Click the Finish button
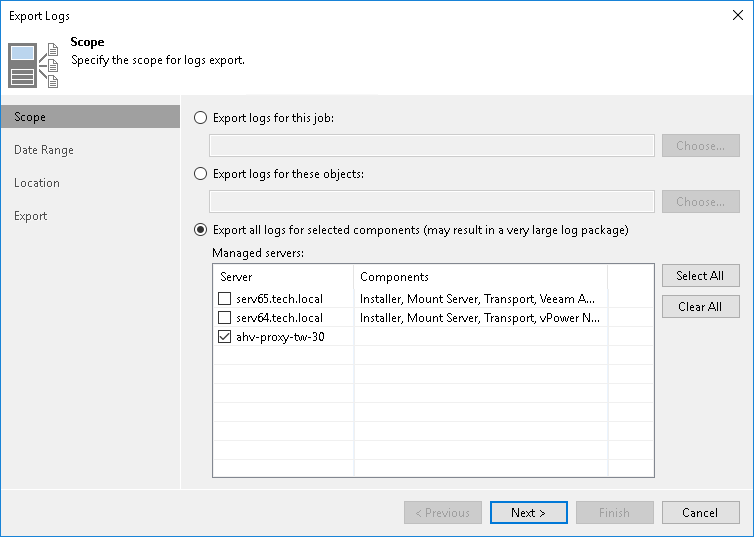Image resolution: width=754 pixels, height=537 pixels. [x=615, y=513]
